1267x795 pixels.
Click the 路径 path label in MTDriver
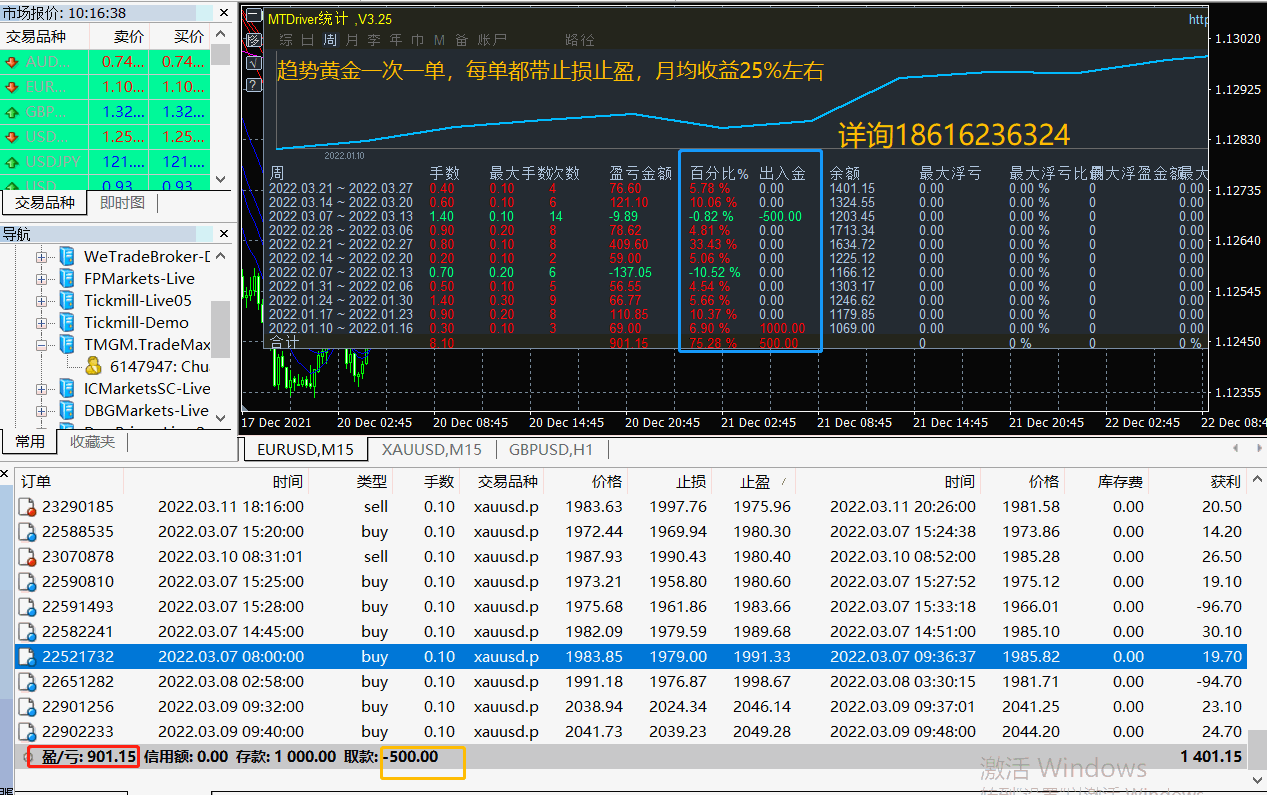(580, 41)
